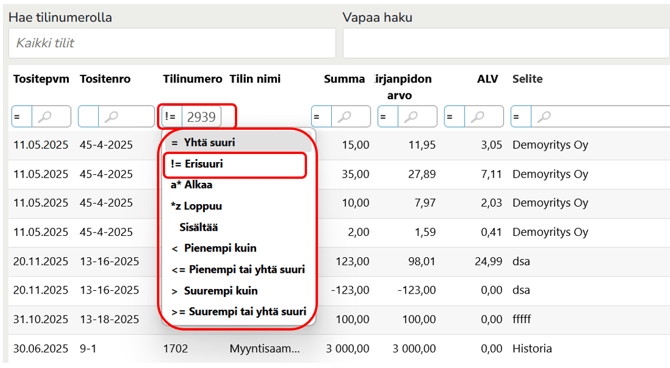
Task: Choose '!= Erisuuri' from operator list
Action: point(235,164)
